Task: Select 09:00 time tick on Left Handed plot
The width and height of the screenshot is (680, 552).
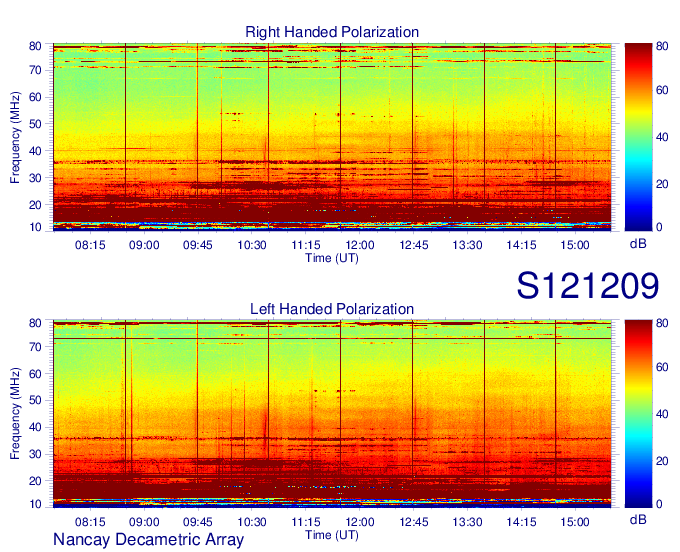Action: pos(144,522)
